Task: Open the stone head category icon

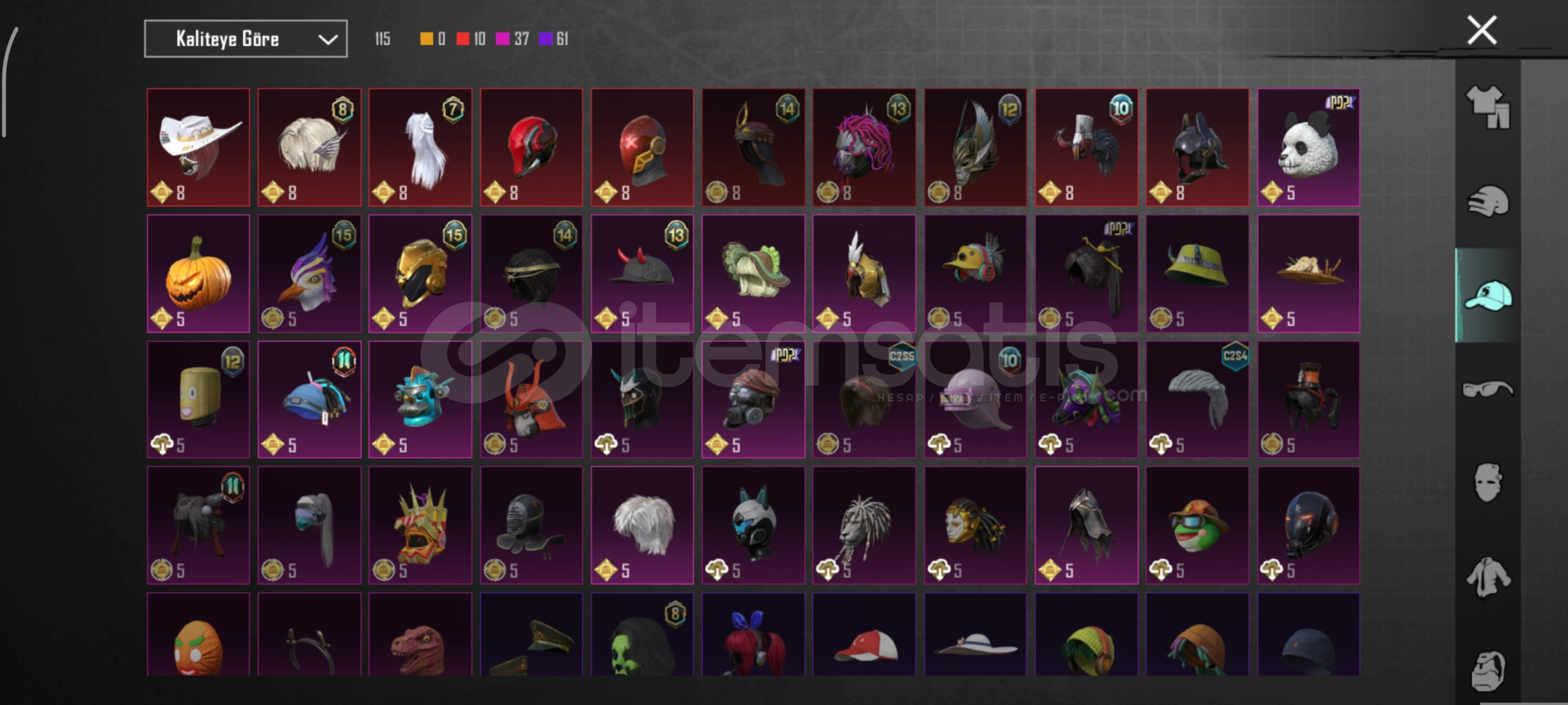Action: tap(1488, 670)
